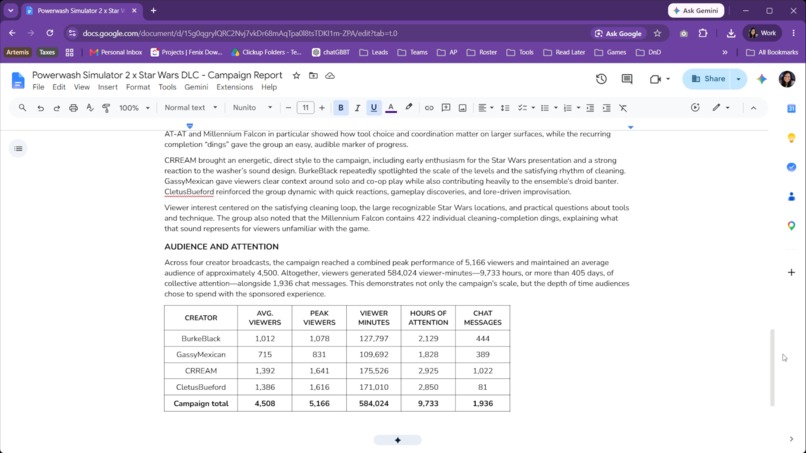Open the Personal Inbox bookmark
Image resolution: width=806 pixels, height=453 pixels.
click(116, 52)
